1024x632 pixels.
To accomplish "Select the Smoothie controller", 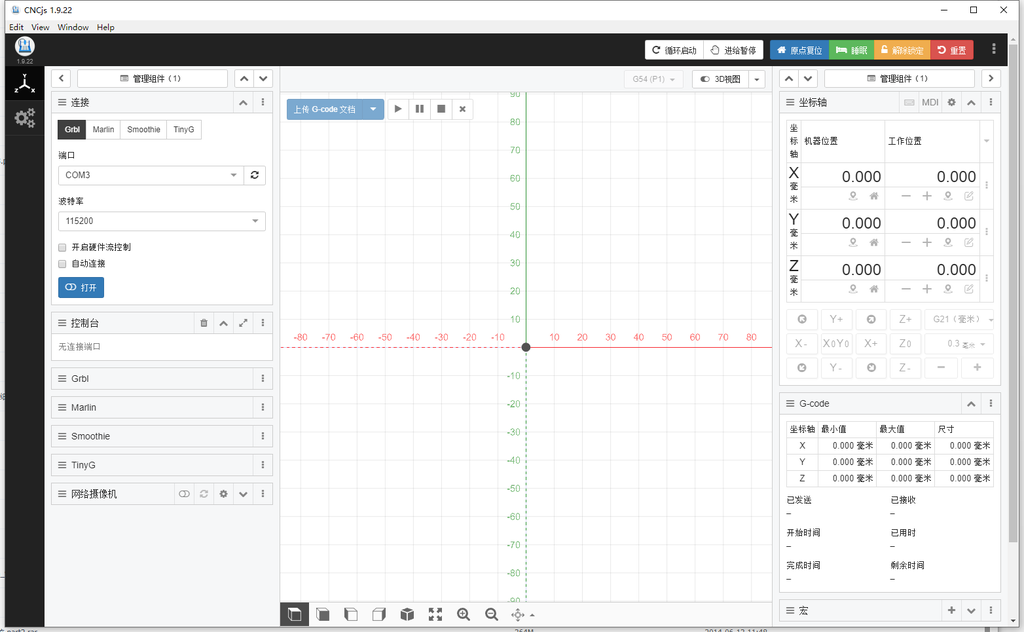I will click(144, 129).
